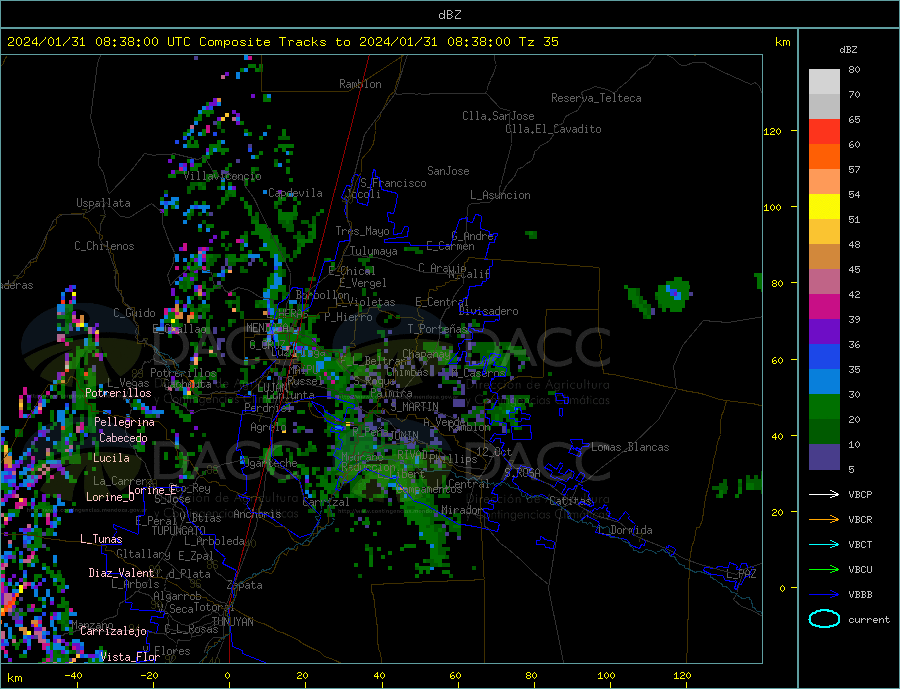Click the VBCP legend label

coord(860,494)
